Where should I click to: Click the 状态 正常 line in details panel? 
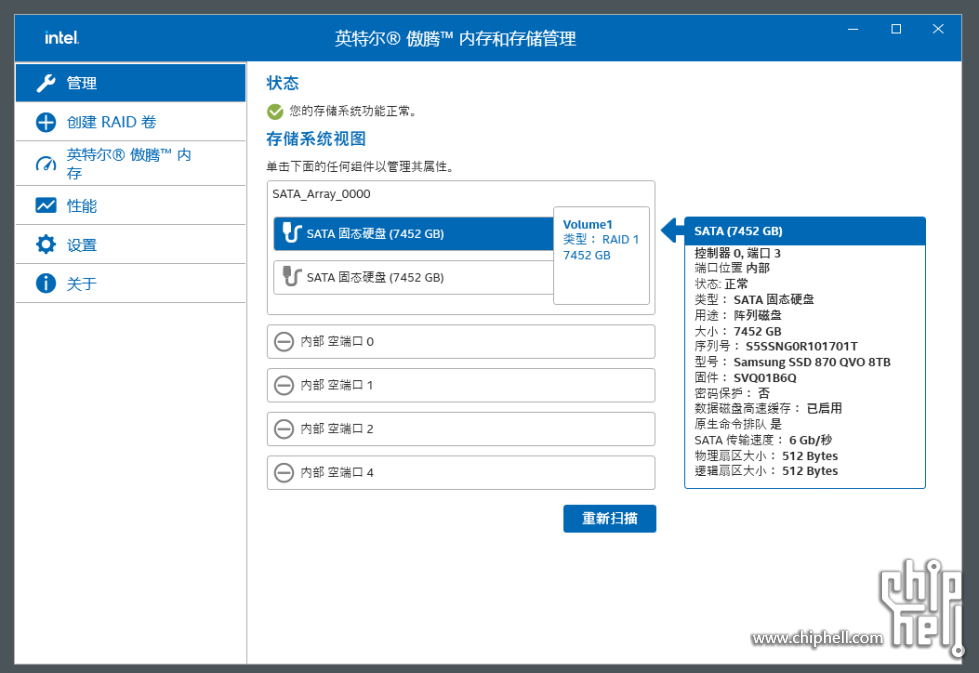[x=721, y=284]
